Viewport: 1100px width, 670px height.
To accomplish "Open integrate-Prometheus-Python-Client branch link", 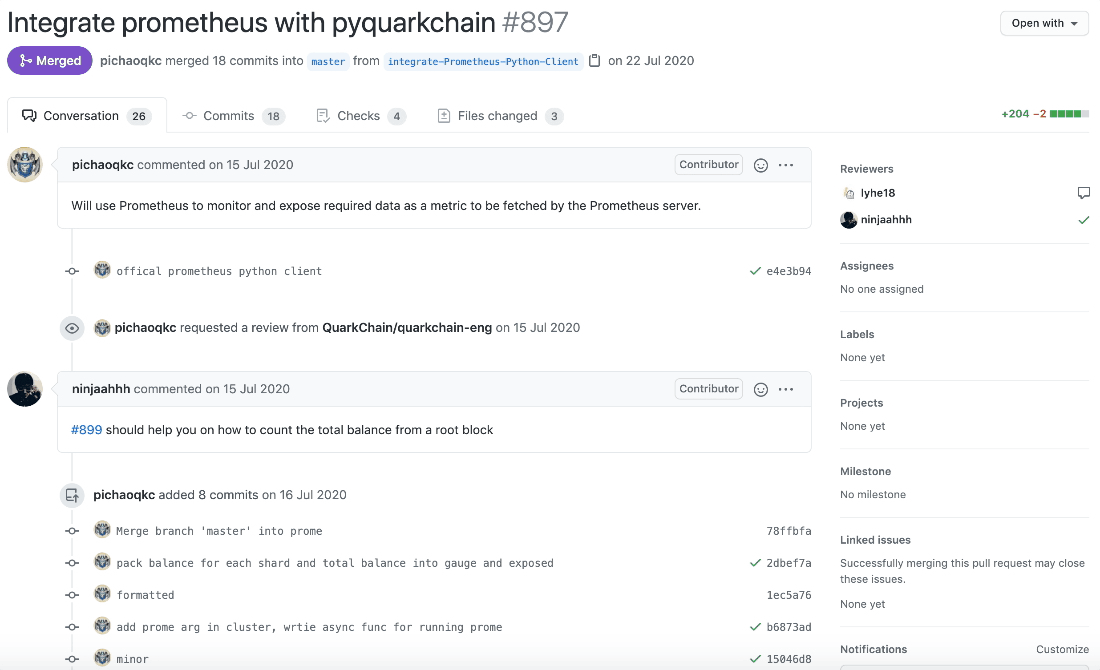I will coord(483,61).
